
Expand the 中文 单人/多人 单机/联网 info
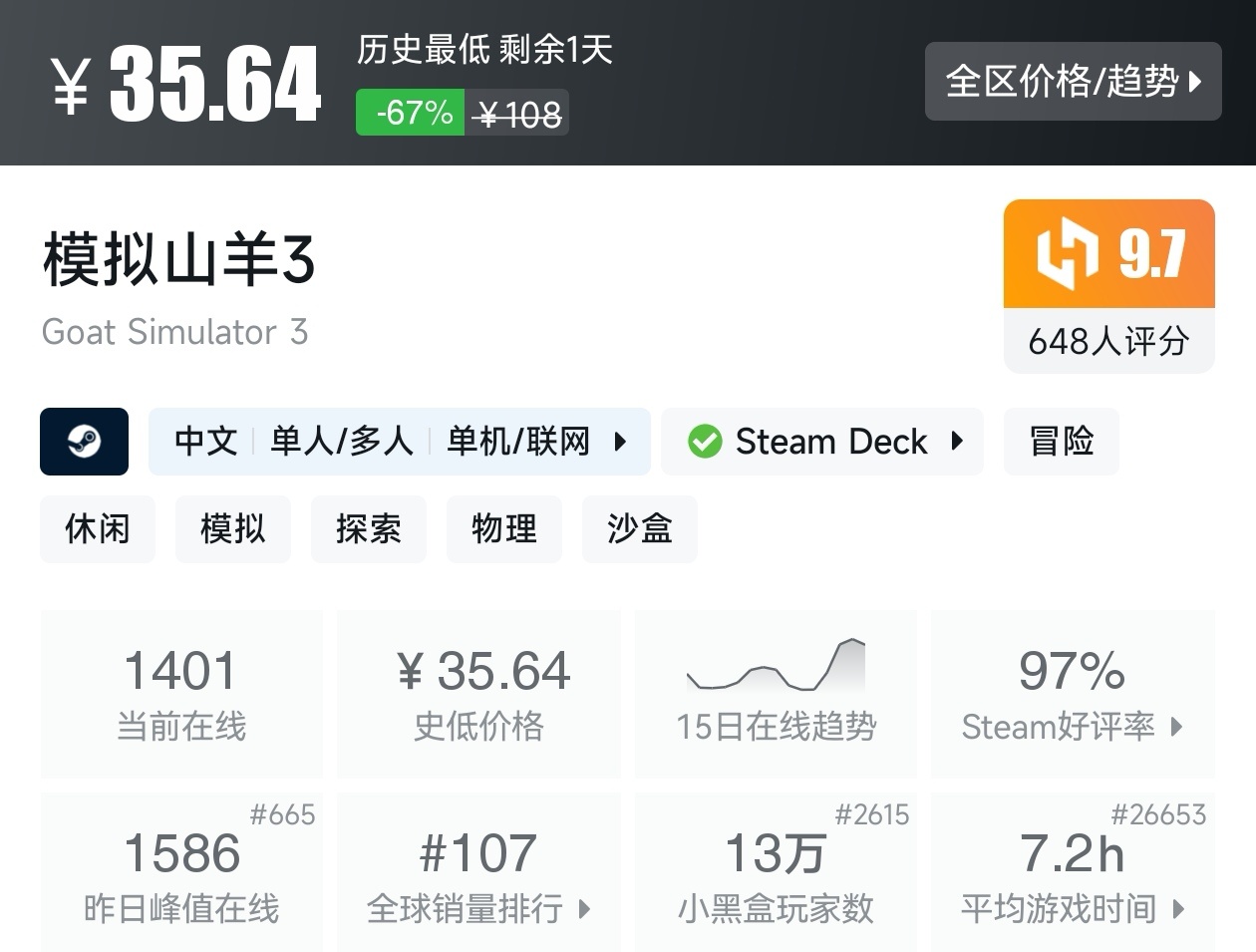[x=399, y=441]
